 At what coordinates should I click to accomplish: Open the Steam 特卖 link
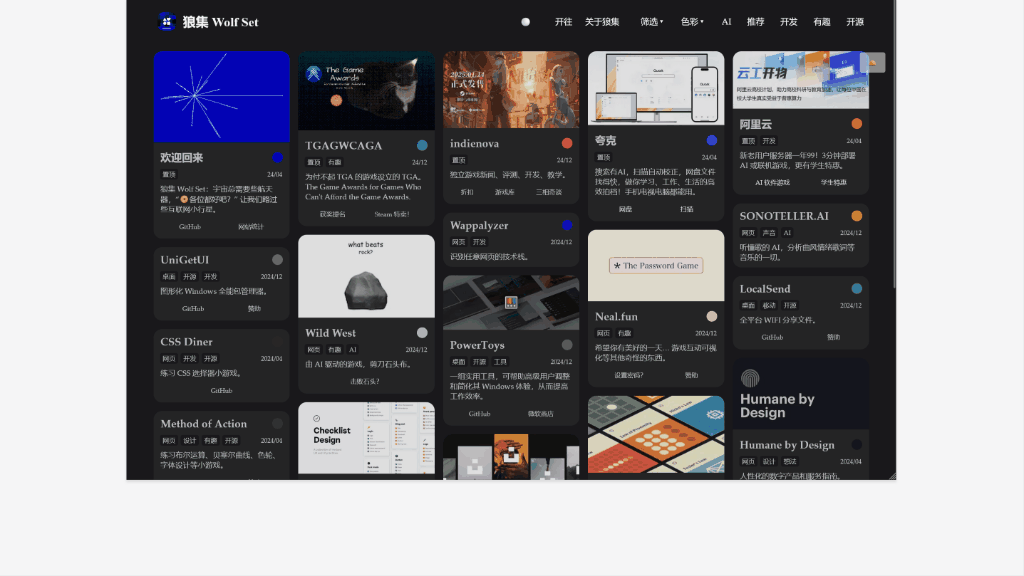pyautogui.click(x=392, y=214)
